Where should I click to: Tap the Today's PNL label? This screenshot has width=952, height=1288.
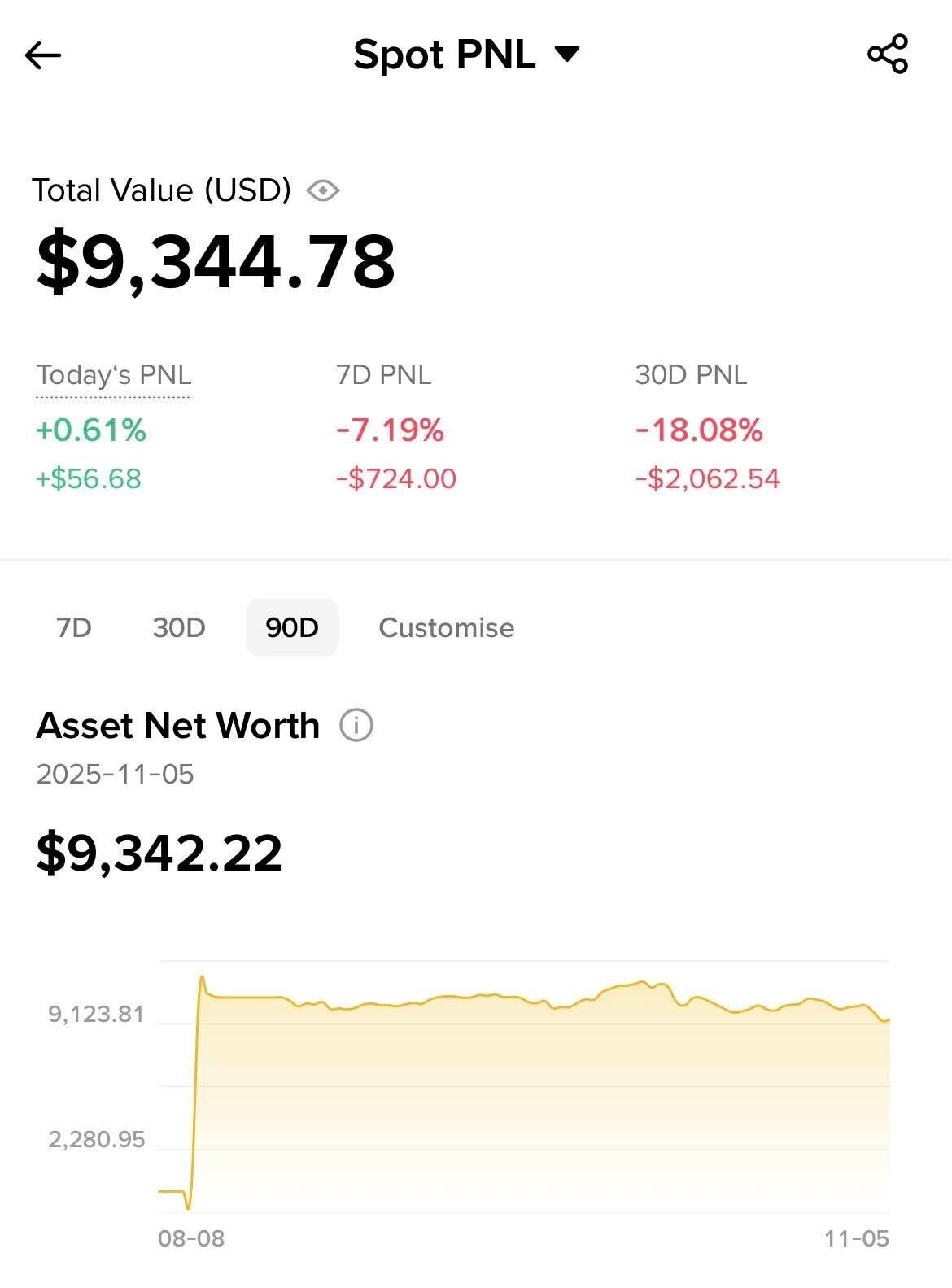(114, 375)
